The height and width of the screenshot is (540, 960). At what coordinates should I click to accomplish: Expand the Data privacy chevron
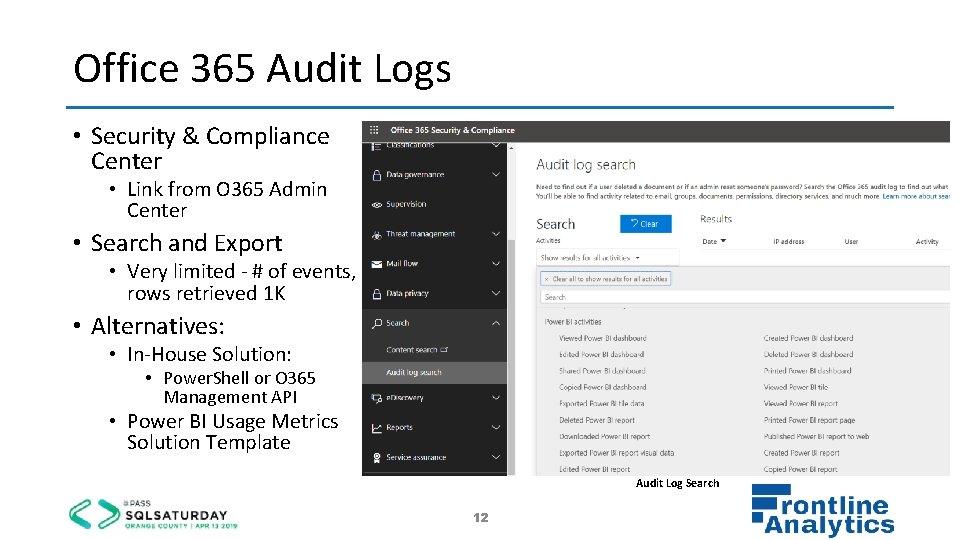[x=496, y=293]
